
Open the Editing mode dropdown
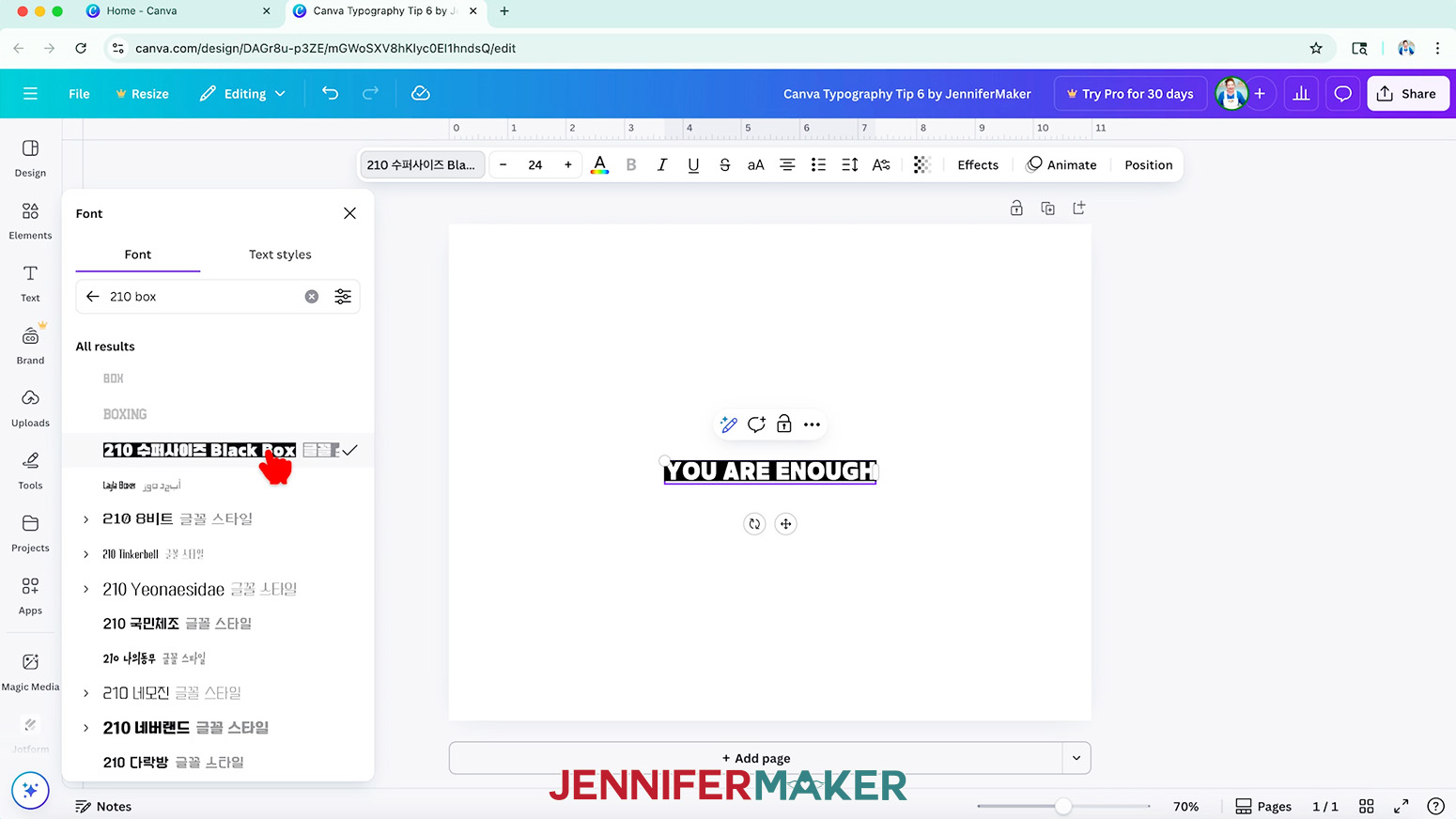[x=242, y=94]
